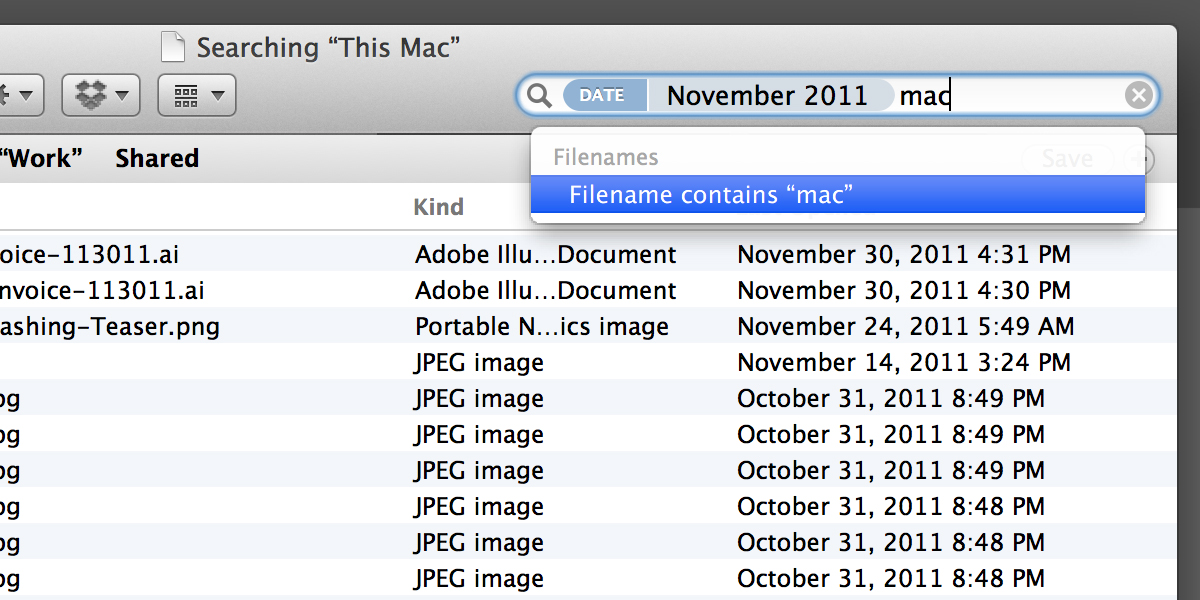The height and width of the screenshot is (600, 1200).
Task: Click "JPEG image" in the November 14 row
Action: point(480,363)
